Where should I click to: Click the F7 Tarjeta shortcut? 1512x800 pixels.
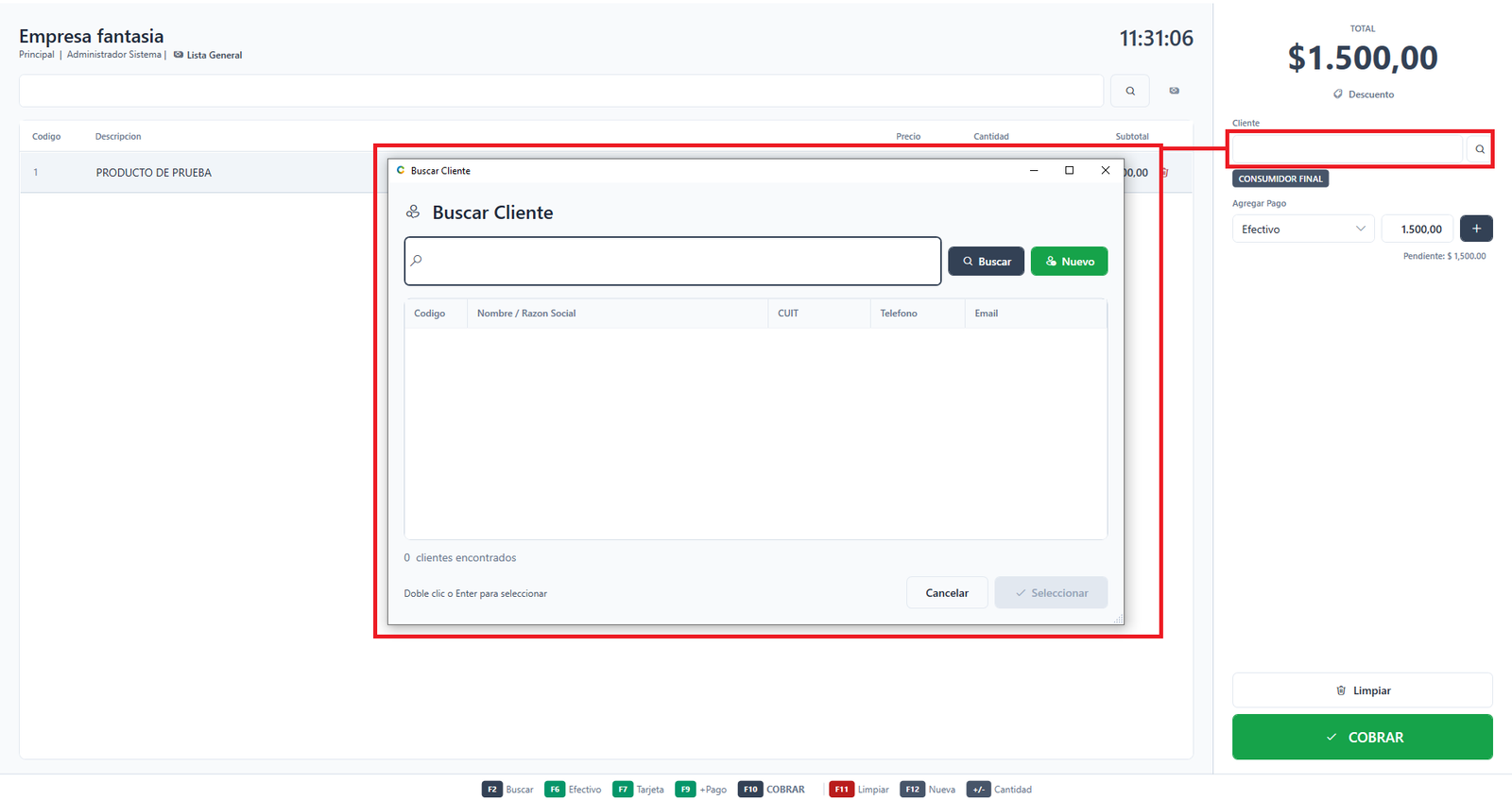tap(638, 790)
